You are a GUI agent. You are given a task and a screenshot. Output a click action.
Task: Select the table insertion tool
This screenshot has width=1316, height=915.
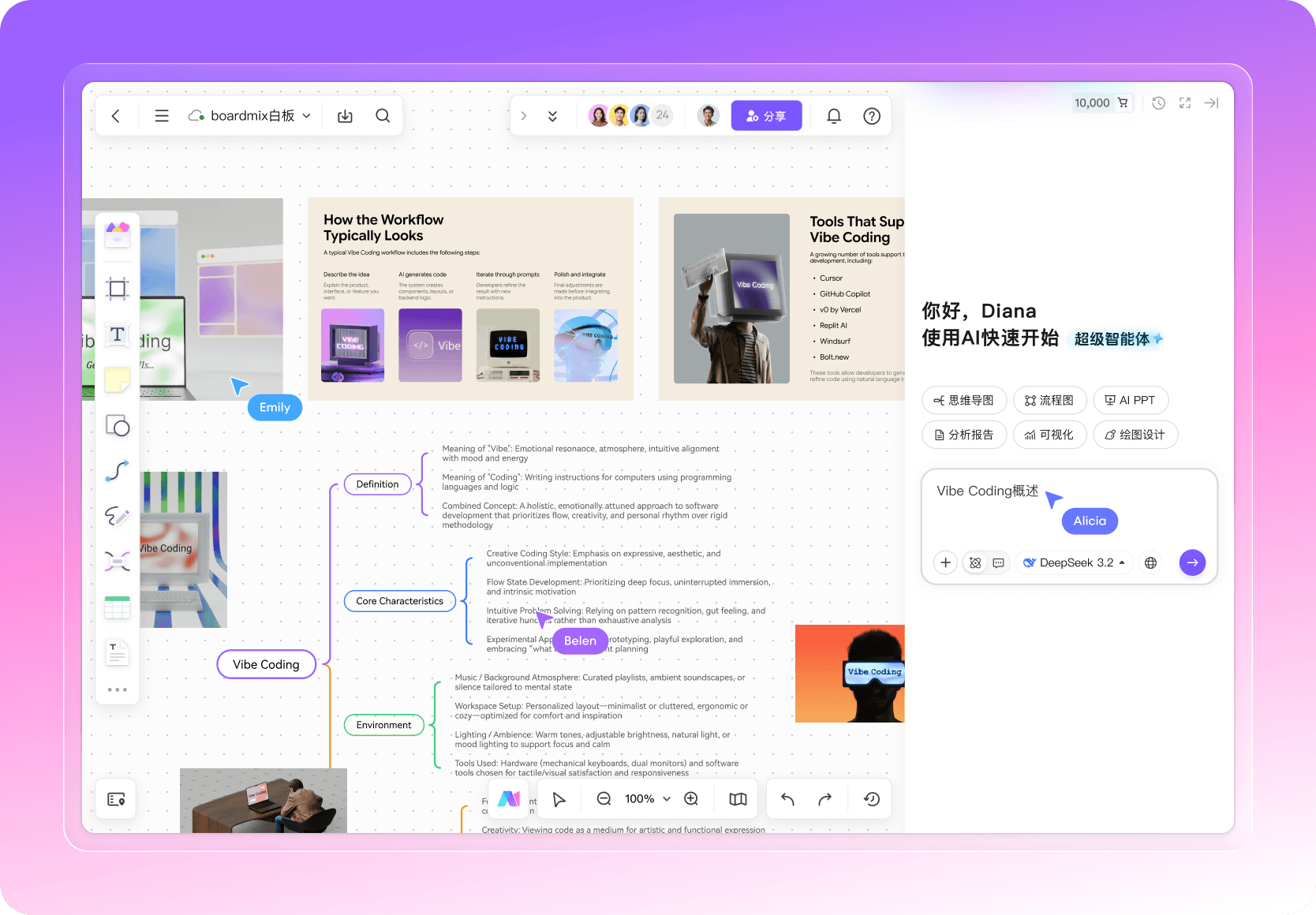click(117, 607)
